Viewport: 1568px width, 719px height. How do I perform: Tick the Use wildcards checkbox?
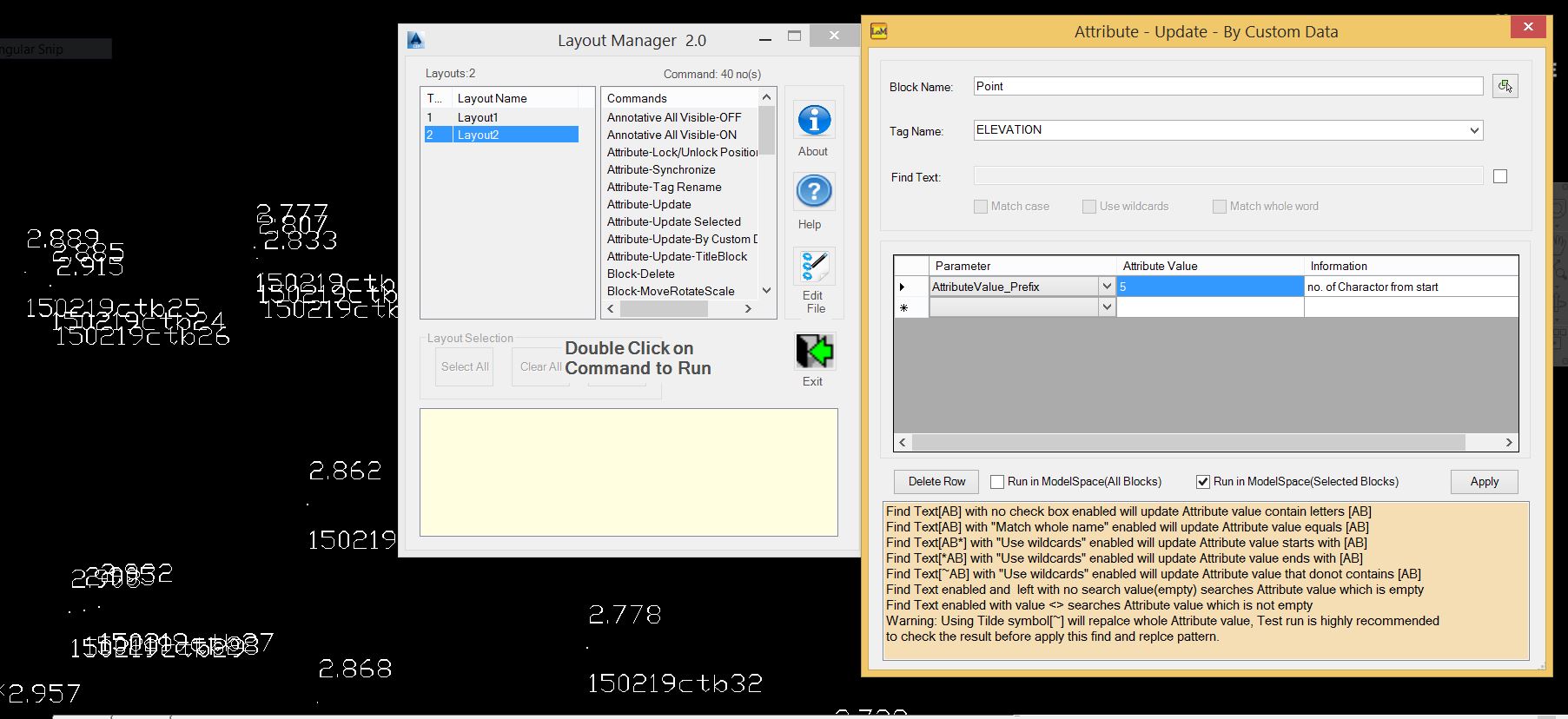point(1089,206)
